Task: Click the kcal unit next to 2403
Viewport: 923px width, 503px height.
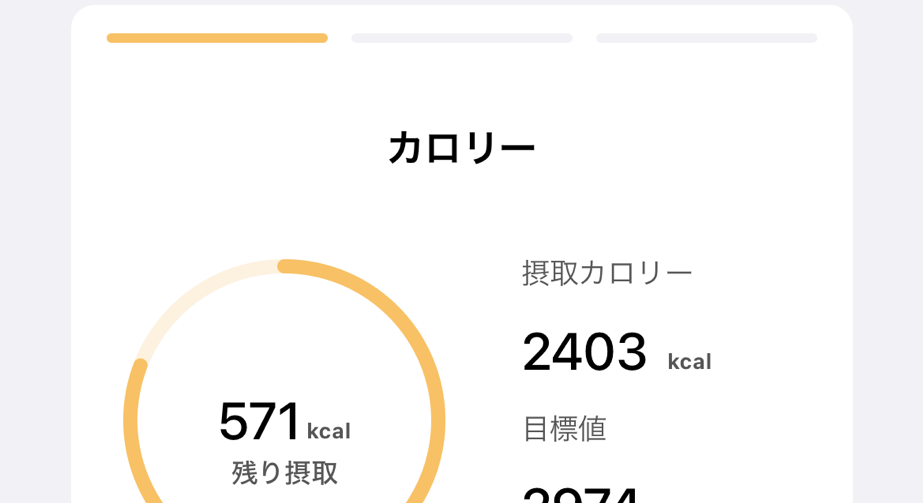Action: click(x=689, y=362)
